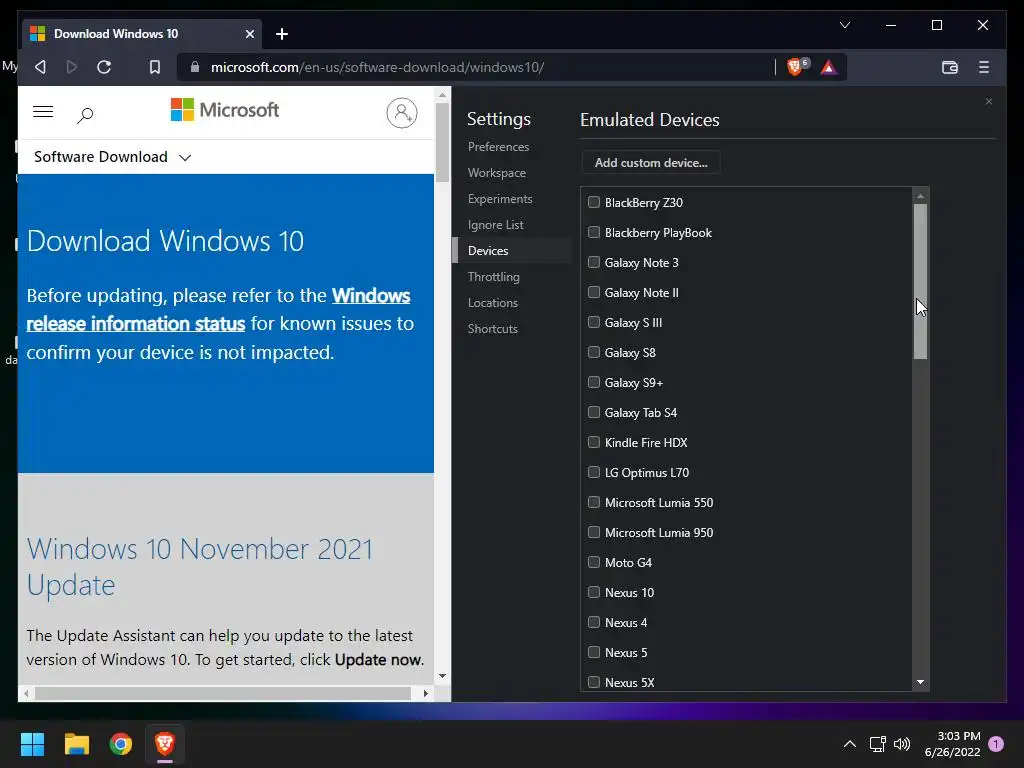Click the Microsoft logo
Image resolution: width=1024 pixels, height=768 pixels.
tap(225, 110)
